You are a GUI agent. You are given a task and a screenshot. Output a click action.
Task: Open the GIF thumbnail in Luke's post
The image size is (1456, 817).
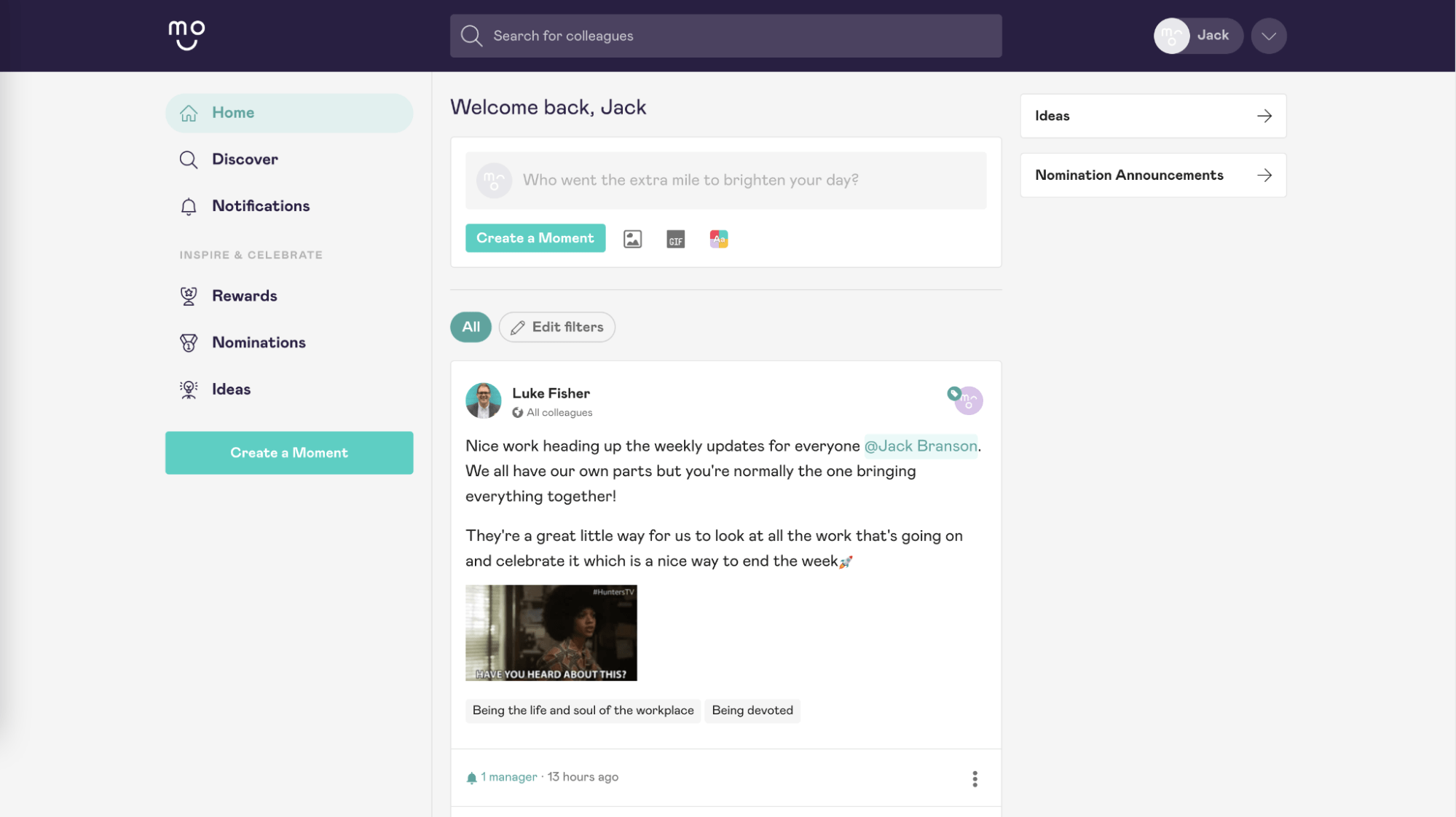551,633
